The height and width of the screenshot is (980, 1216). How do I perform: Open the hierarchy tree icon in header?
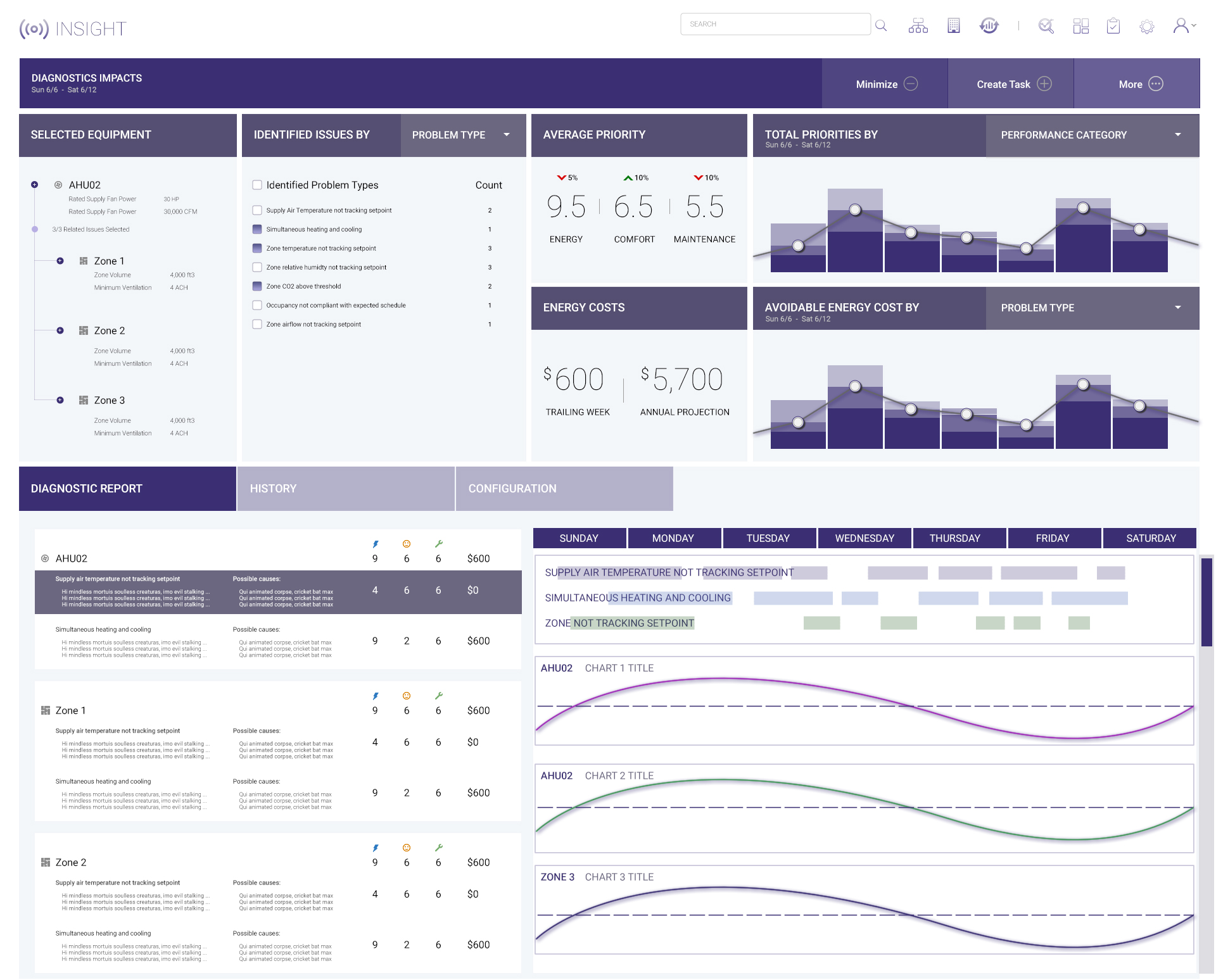click(x=918, y=26)
